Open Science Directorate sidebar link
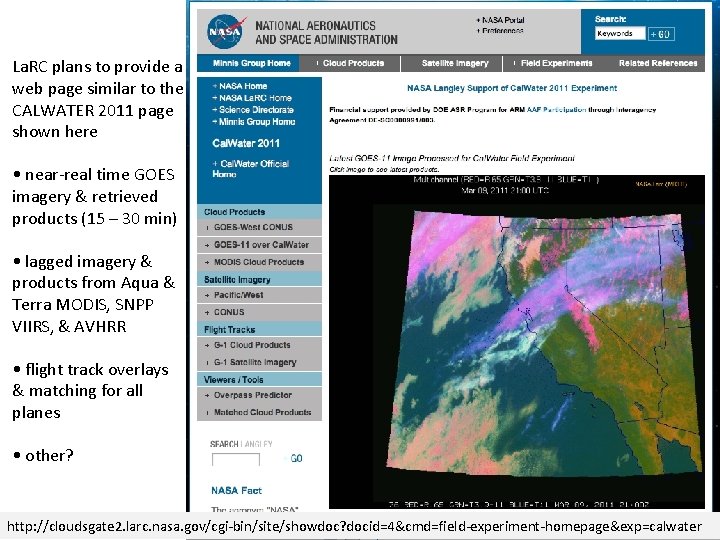The image size is (720, 540). (253, 110)
